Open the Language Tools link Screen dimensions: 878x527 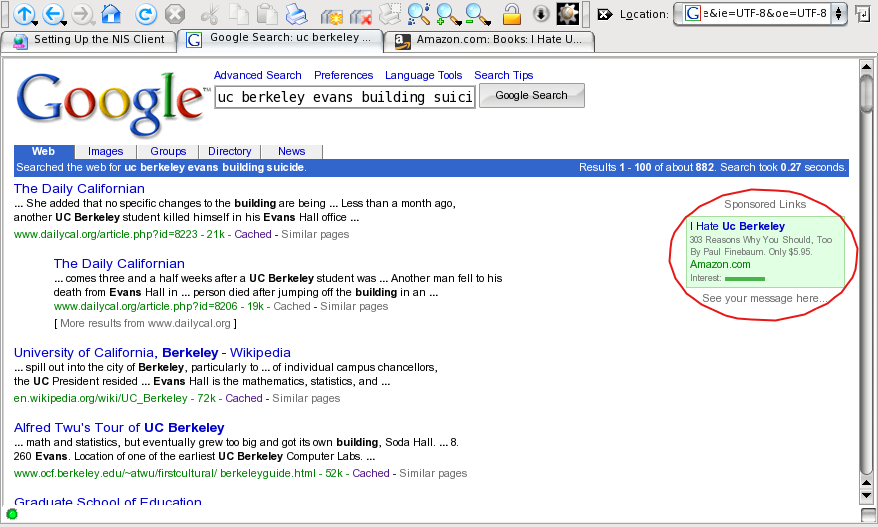click(423, 75)
